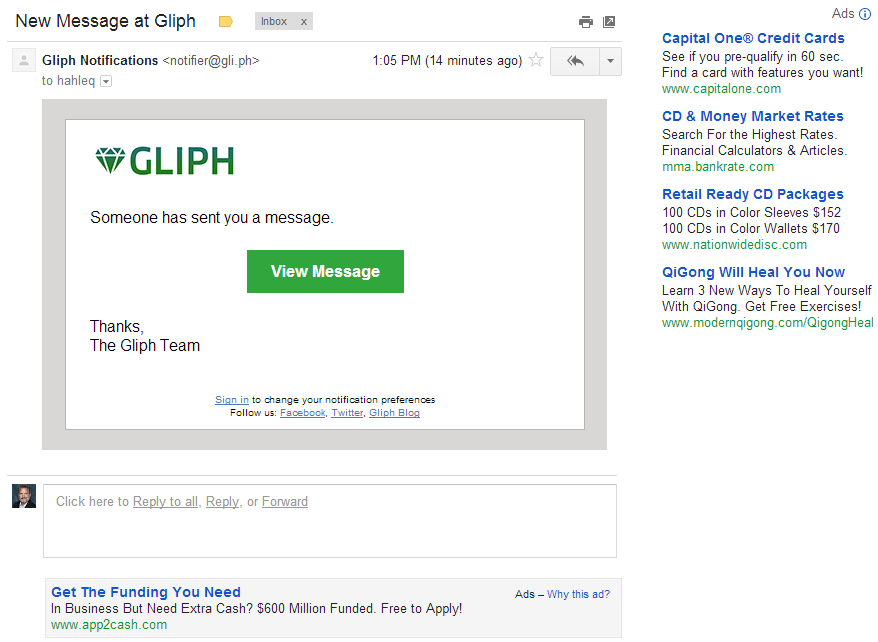Click the user profile photo thumbnail
878x642 pixels.
(x=24, y=496)
